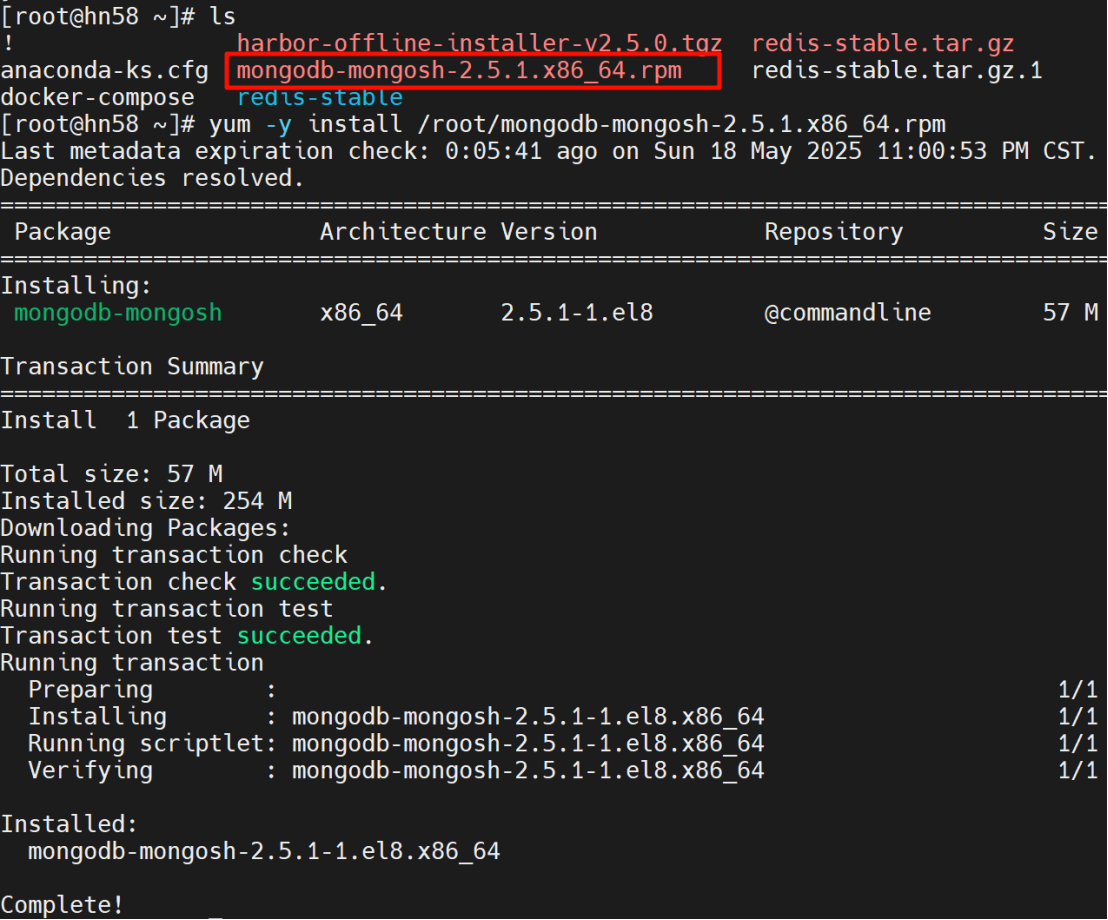Select the 1/1 counter on the Verifying row
Viewport: 1108px width, 920px height.
point(1078,771)
